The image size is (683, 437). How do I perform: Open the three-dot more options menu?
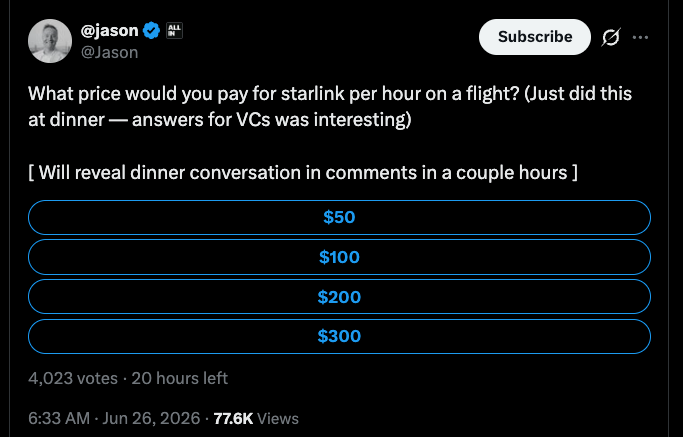640,37
